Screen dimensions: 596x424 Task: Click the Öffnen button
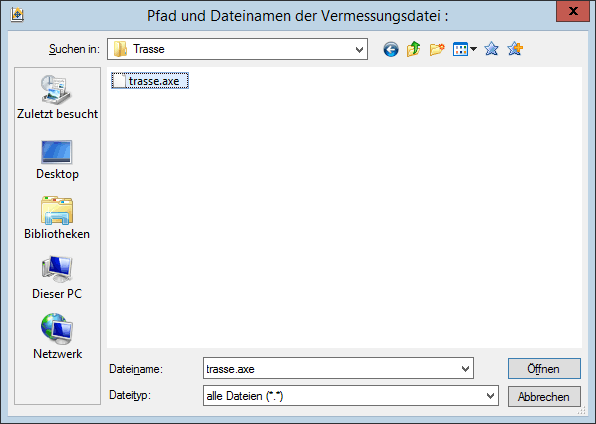544,368
